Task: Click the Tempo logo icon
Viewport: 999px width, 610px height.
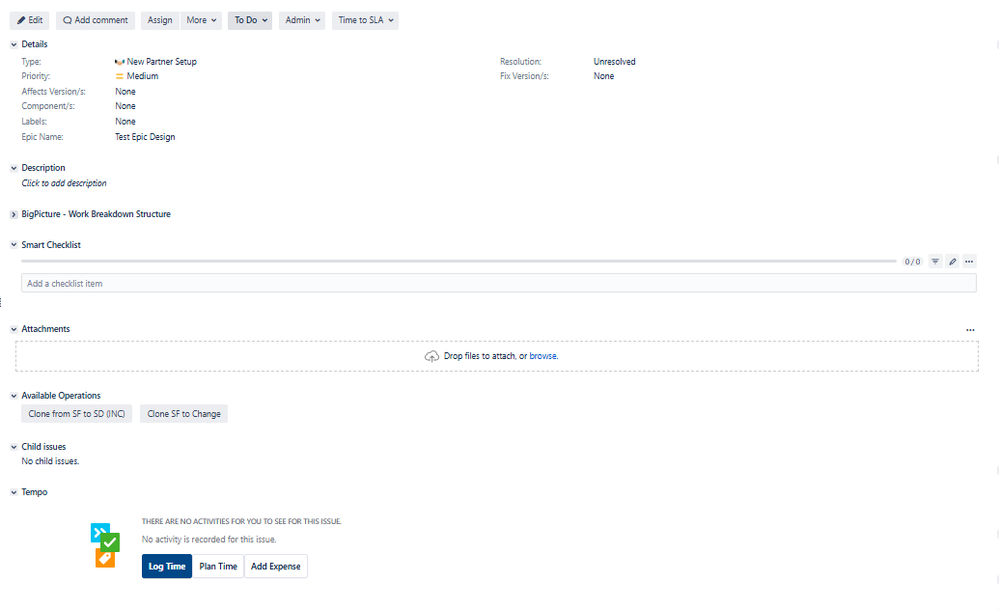Action: [x=105, y=545]
